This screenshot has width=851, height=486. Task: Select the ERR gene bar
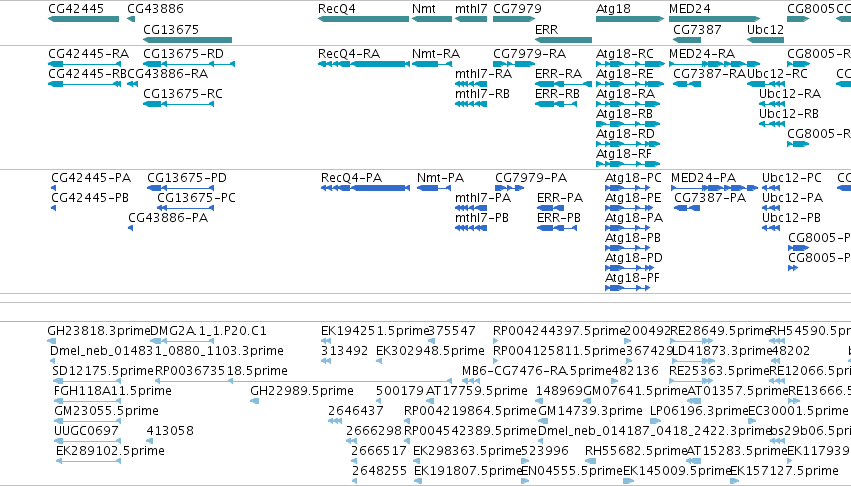(563, 40)
